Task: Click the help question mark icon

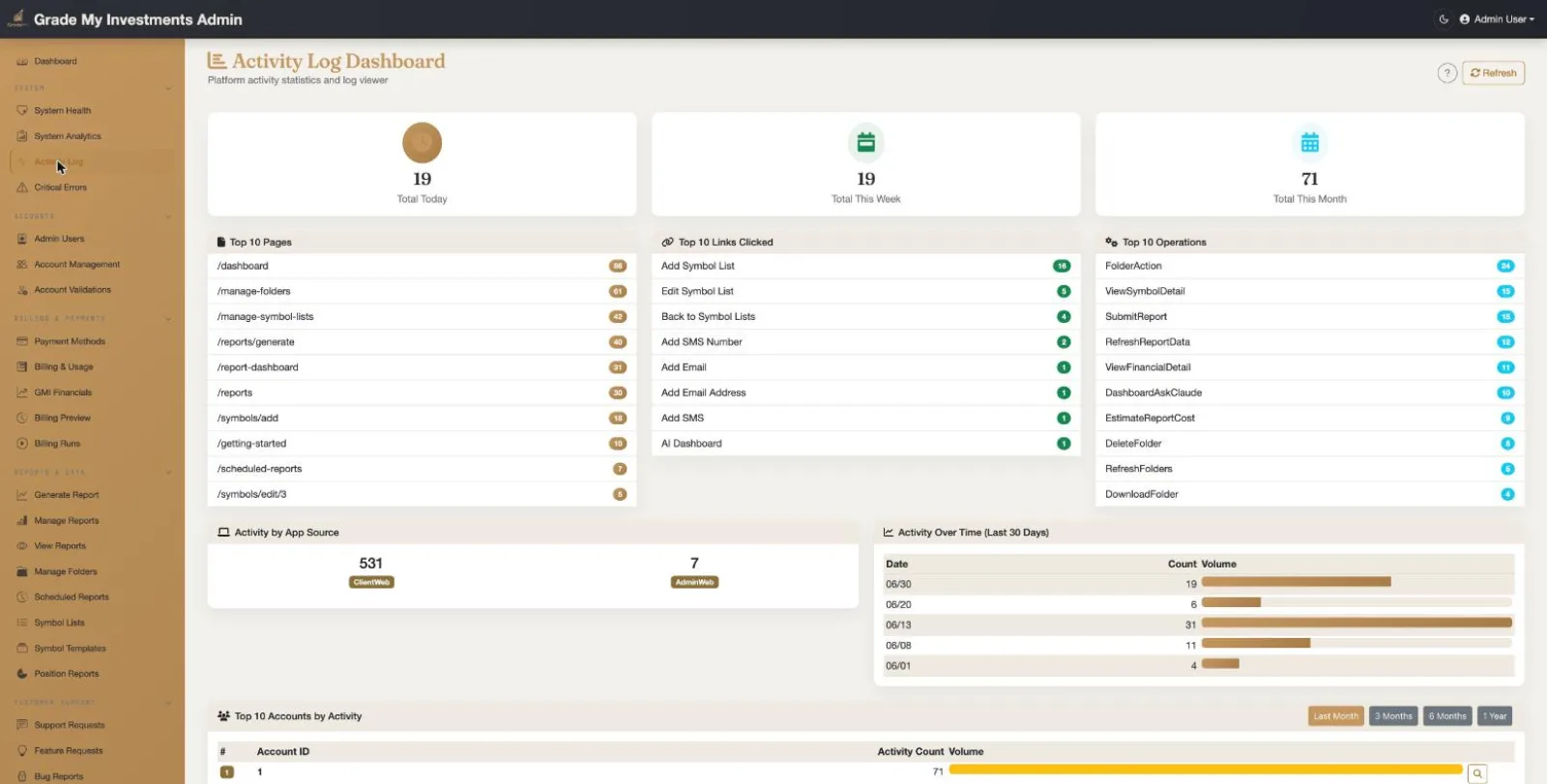Action: coord(1446,73)
